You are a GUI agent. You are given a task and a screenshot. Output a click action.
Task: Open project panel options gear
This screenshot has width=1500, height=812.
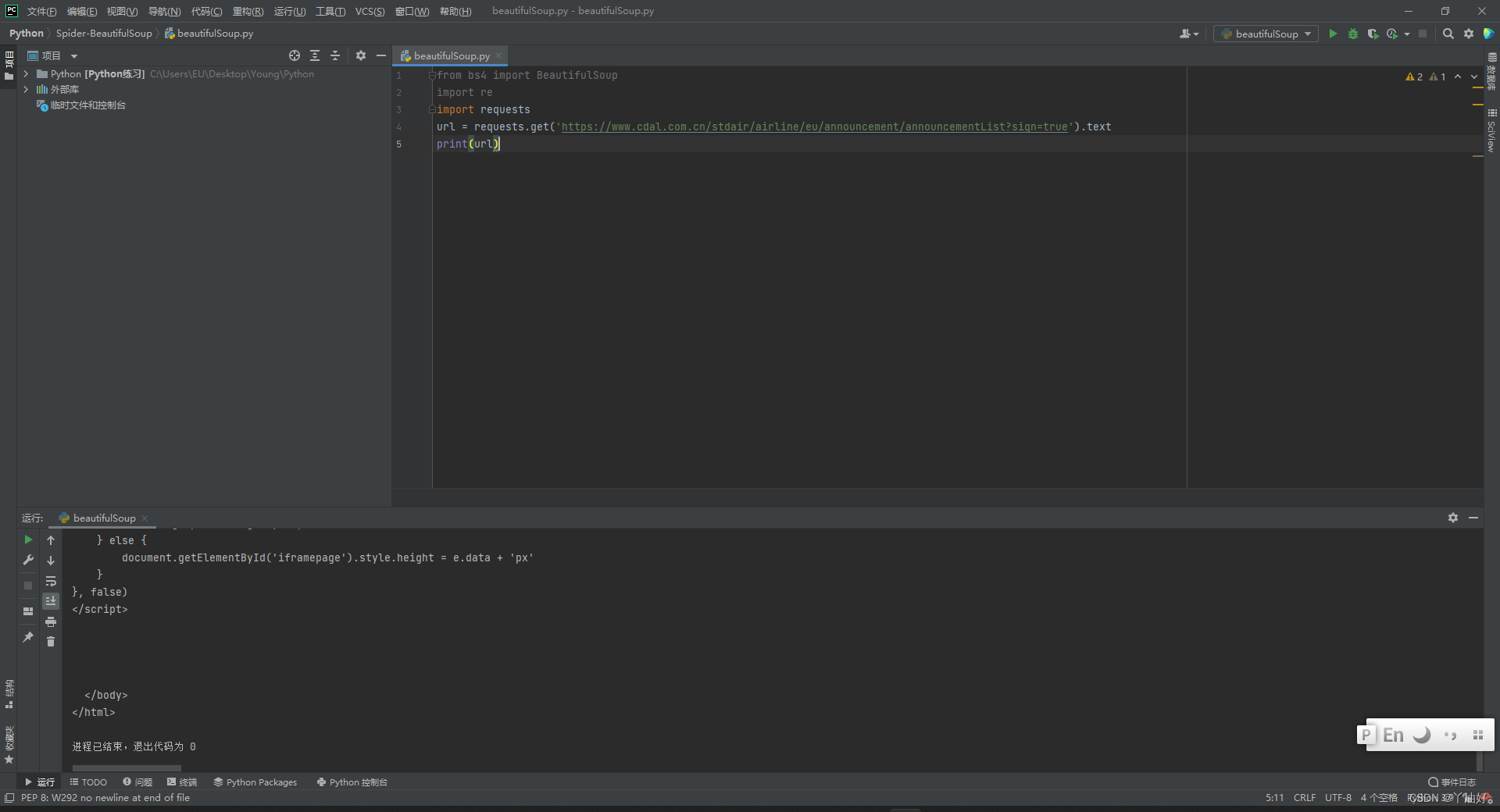coord(361,55)
